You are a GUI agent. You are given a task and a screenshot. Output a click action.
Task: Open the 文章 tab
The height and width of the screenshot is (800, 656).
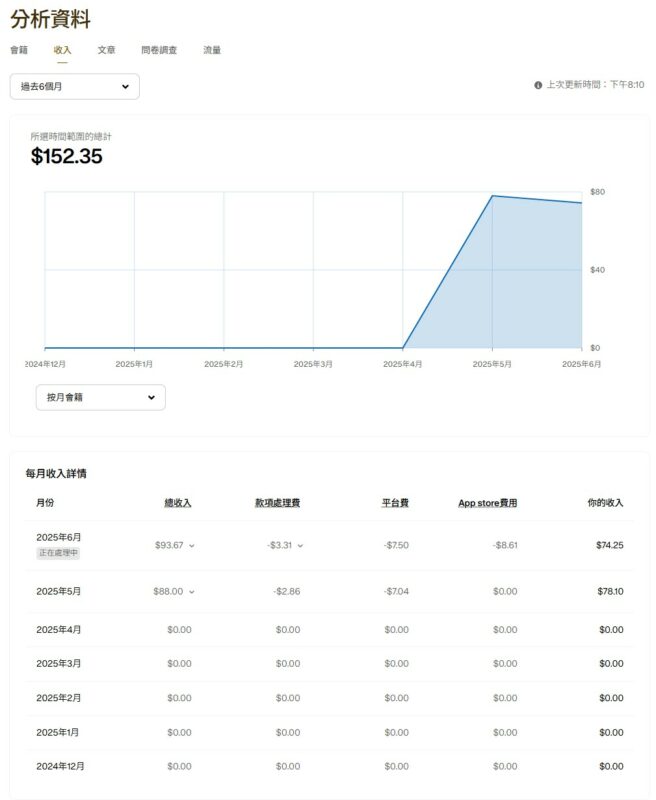tap(106, 50)
